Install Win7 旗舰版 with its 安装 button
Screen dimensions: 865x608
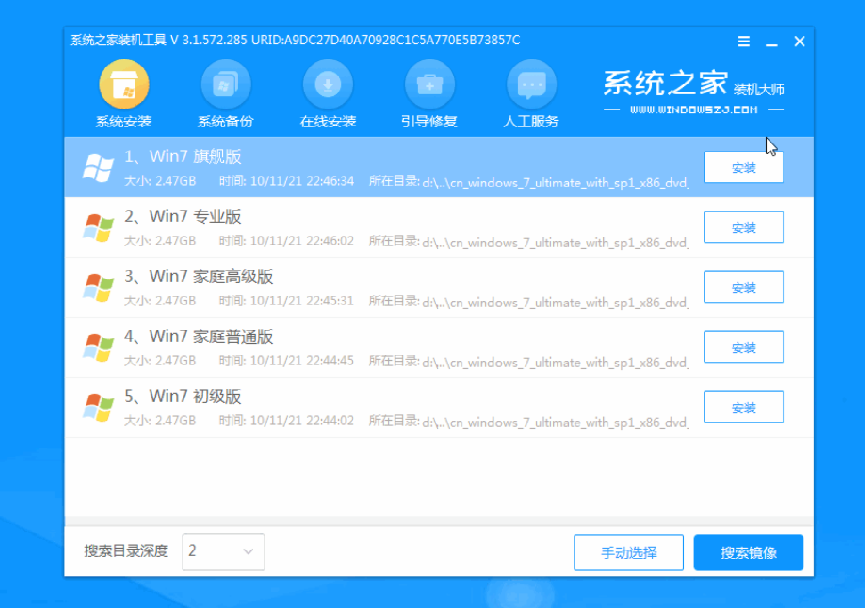point(744,167)
